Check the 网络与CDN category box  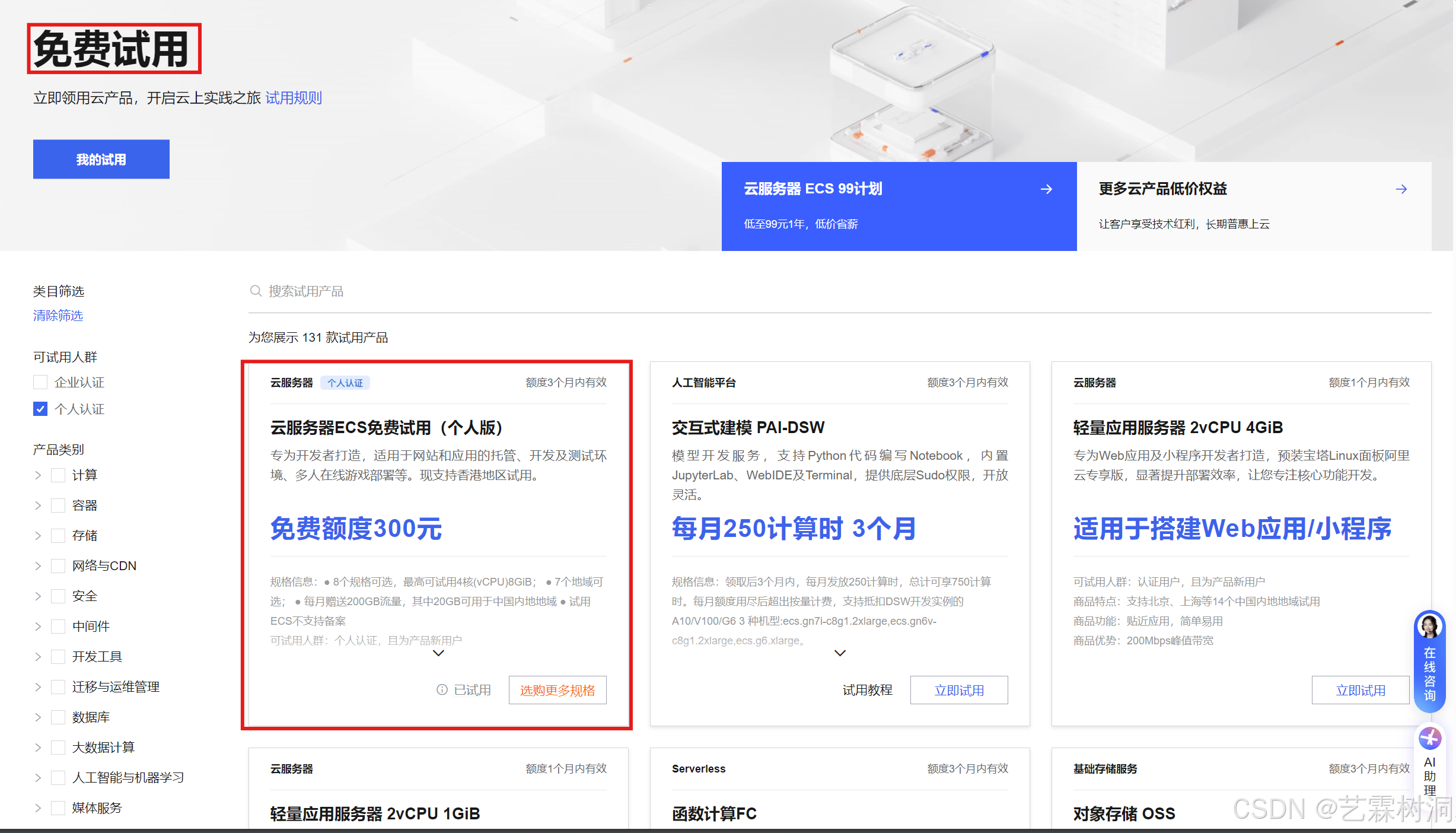pyautogui.click(x=58, y=565)
